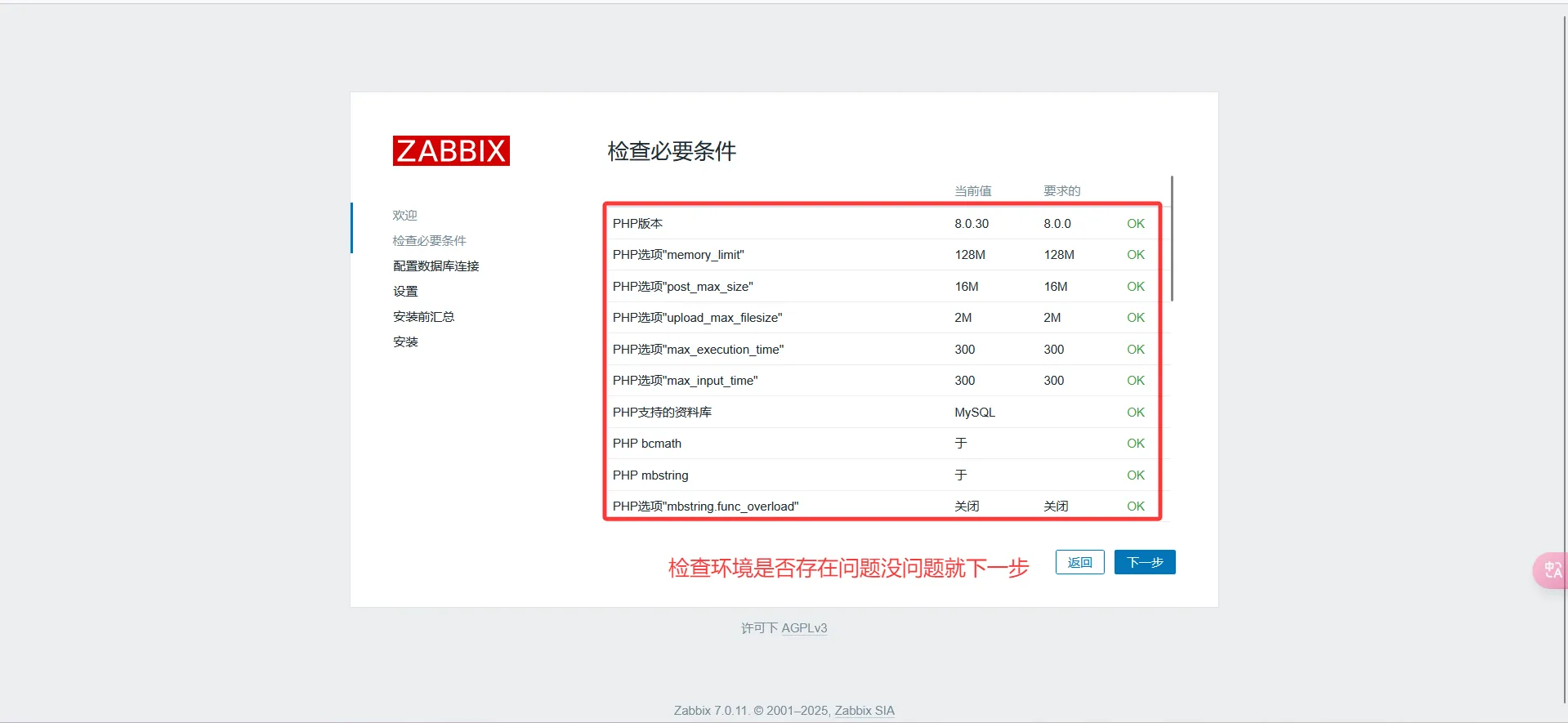This screenshot has height=723, width=1568.
Task: Go to the 欢迎 step
Action: click(405, 215)
